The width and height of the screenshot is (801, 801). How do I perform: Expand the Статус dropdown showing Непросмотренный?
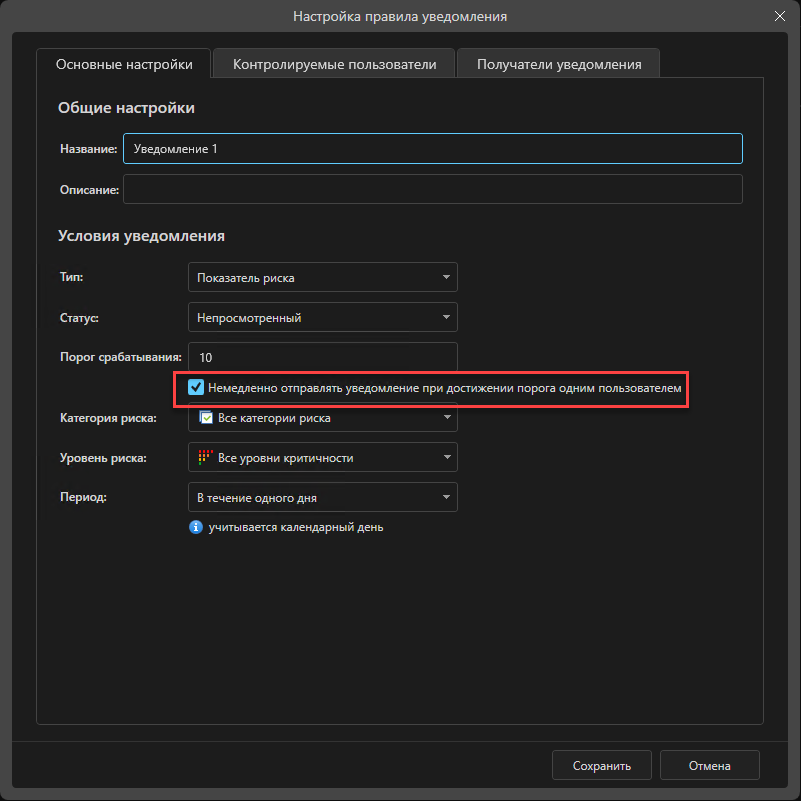[322, 318]
